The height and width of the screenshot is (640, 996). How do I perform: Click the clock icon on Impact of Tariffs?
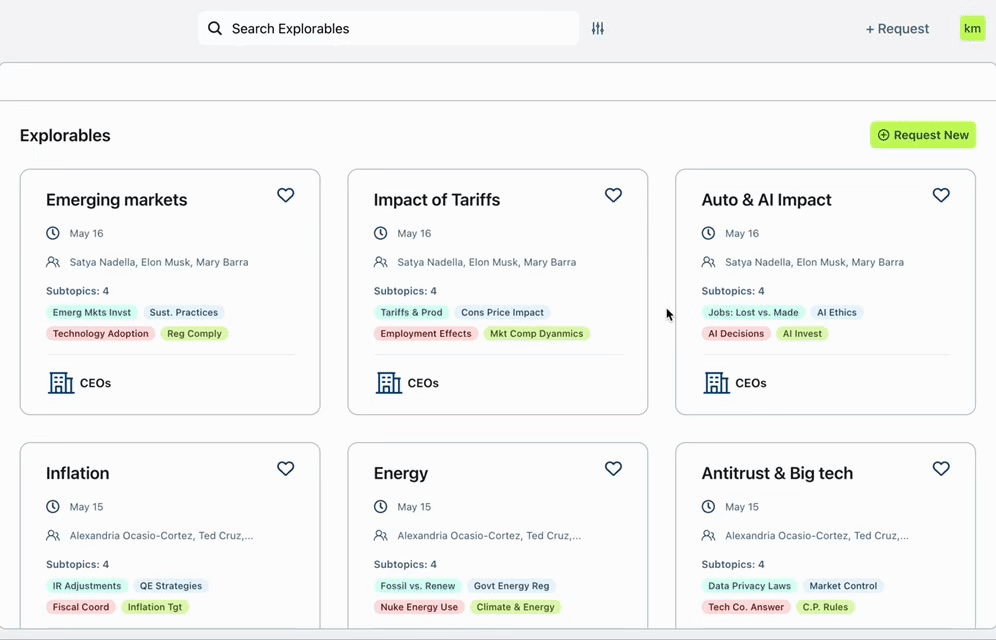pos(380,233)
